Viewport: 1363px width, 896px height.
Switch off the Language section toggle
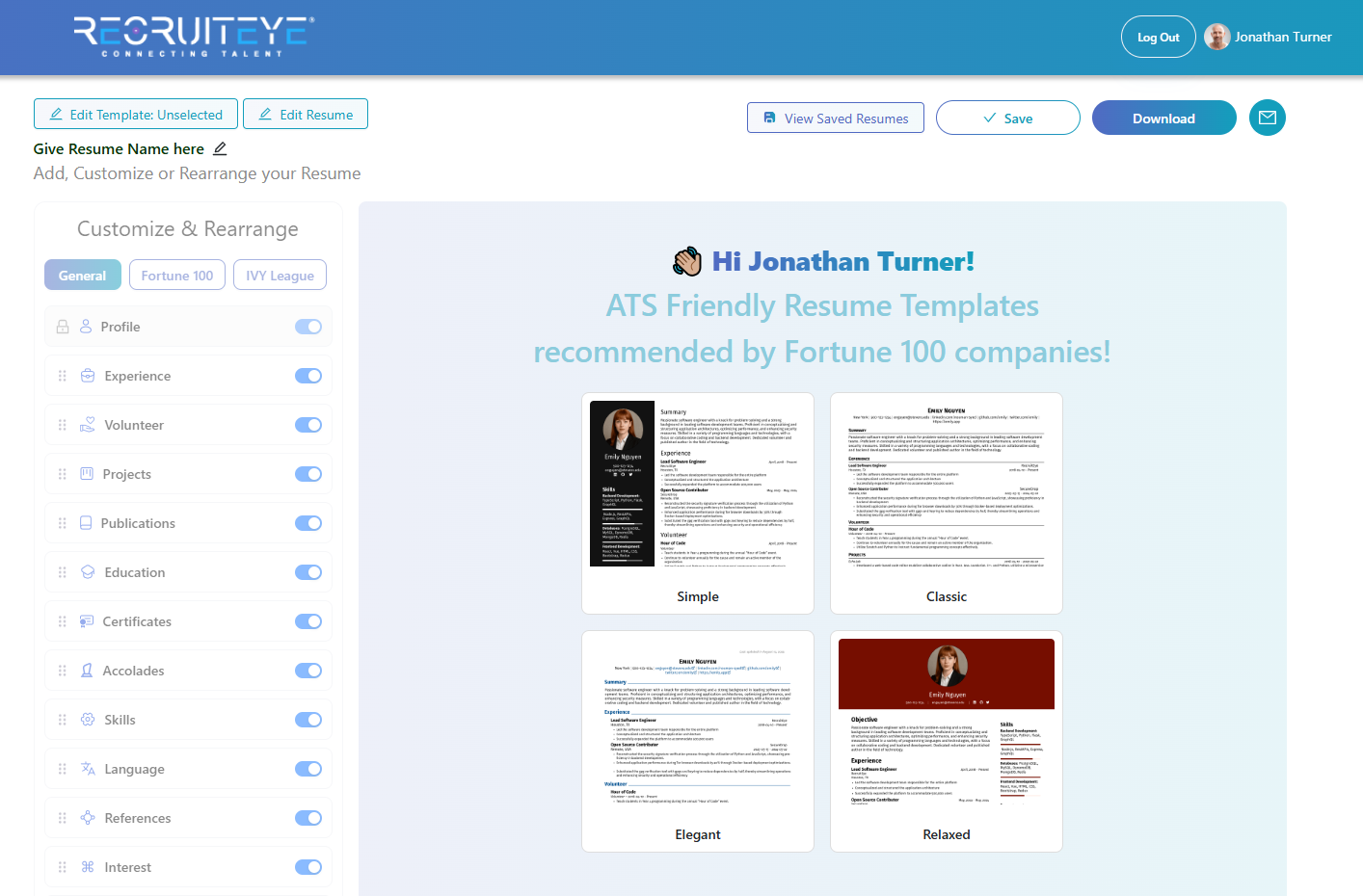click(308, 769)
